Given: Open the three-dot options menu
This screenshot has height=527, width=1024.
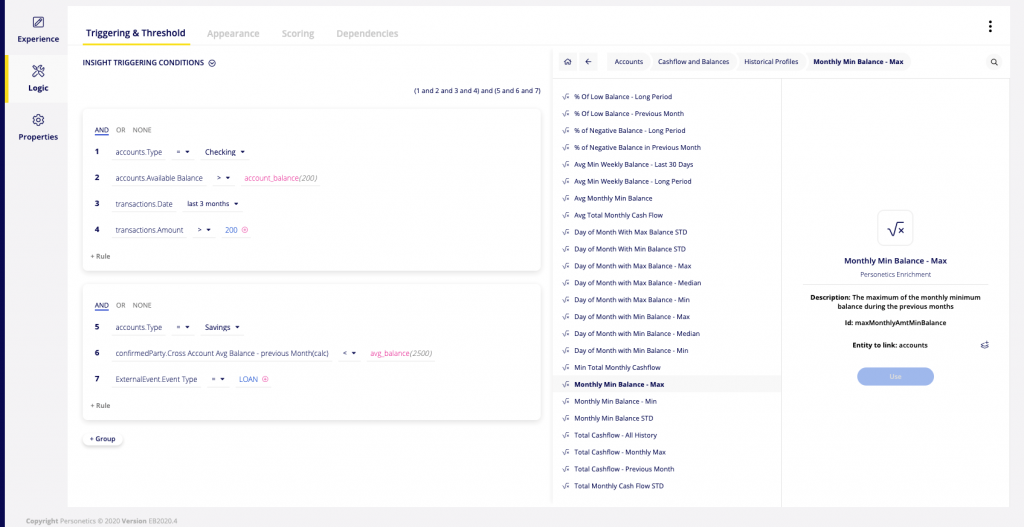Looking at the screenshot, I should coord(990,27).
